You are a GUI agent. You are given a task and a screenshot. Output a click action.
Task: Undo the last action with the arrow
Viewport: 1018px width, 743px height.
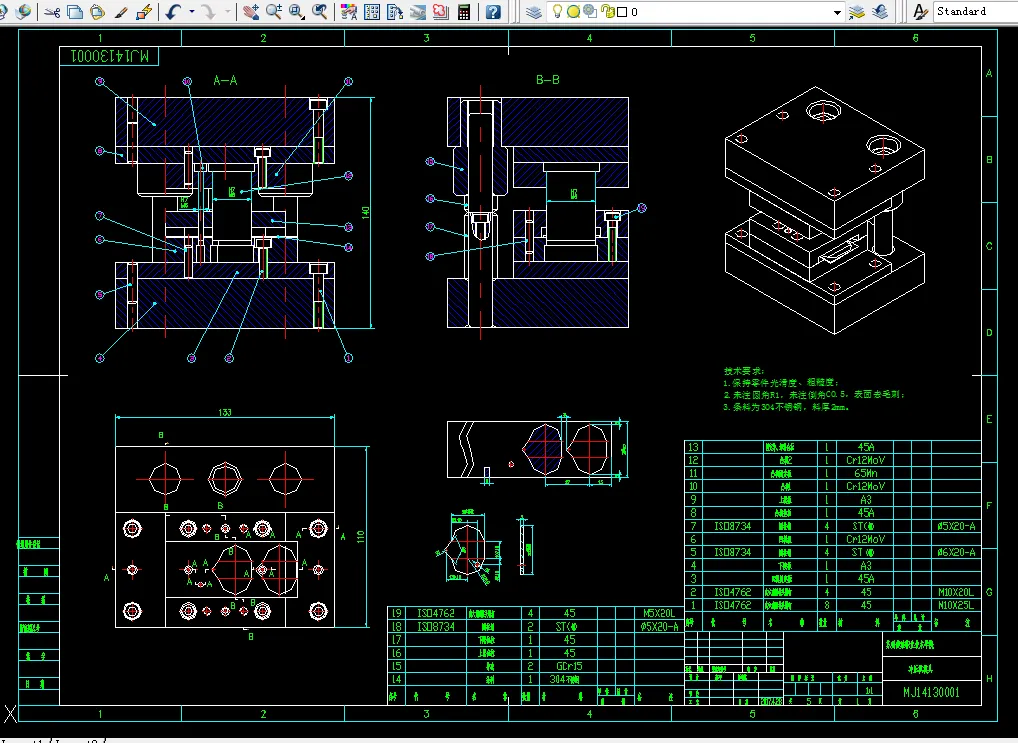172,12
